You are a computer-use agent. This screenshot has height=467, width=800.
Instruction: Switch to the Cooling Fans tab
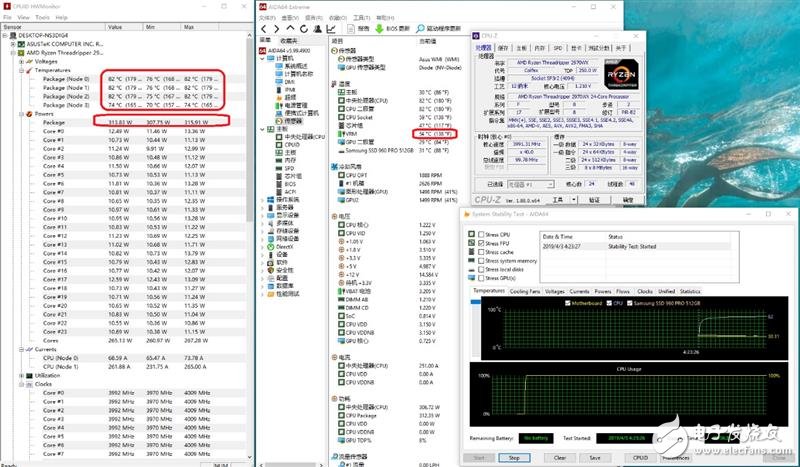pyautogui.click(x=524, y=291)
